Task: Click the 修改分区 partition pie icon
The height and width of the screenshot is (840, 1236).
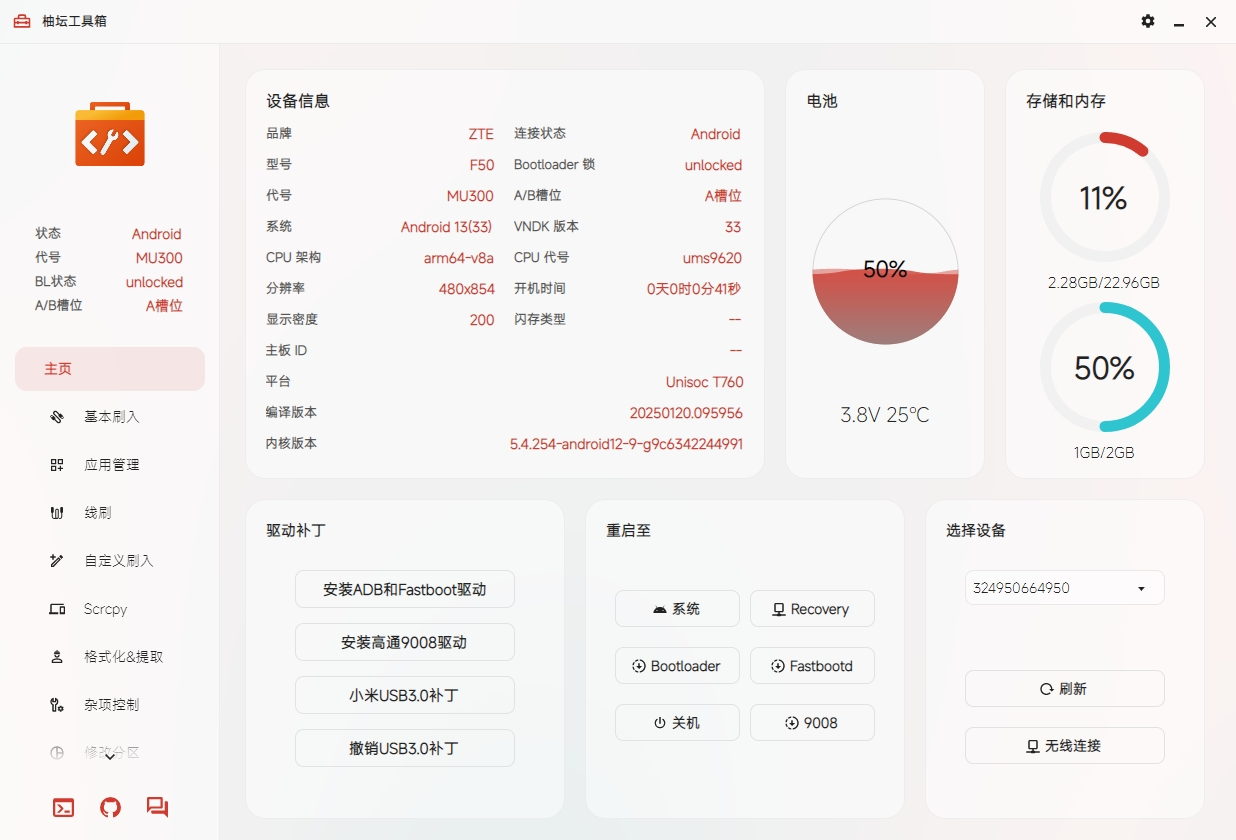Action: click(x=57, y=753)
